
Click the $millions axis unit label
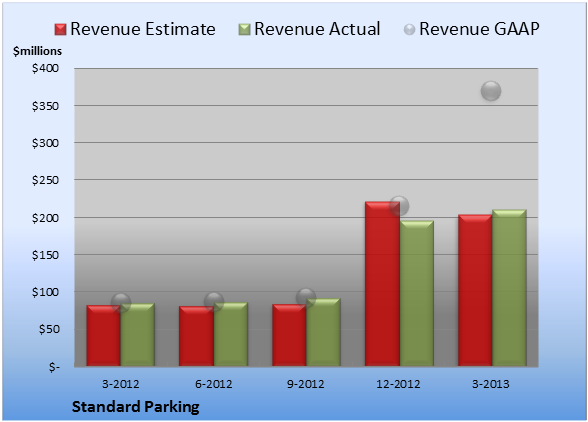coord(38,51)
